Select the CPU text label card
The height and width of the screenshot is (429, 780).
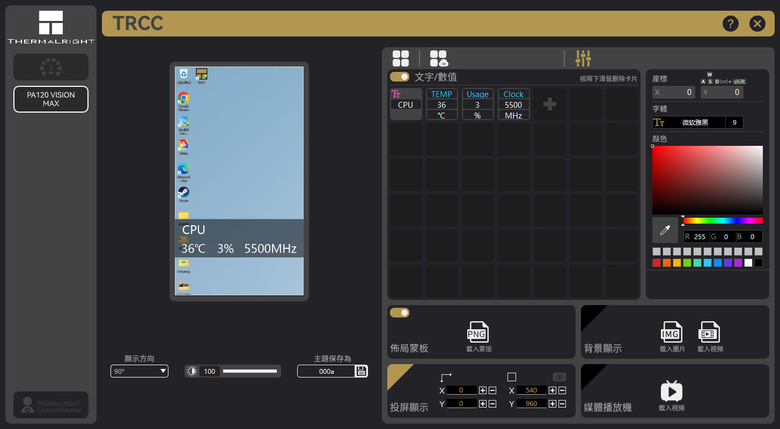pos(406,104)
